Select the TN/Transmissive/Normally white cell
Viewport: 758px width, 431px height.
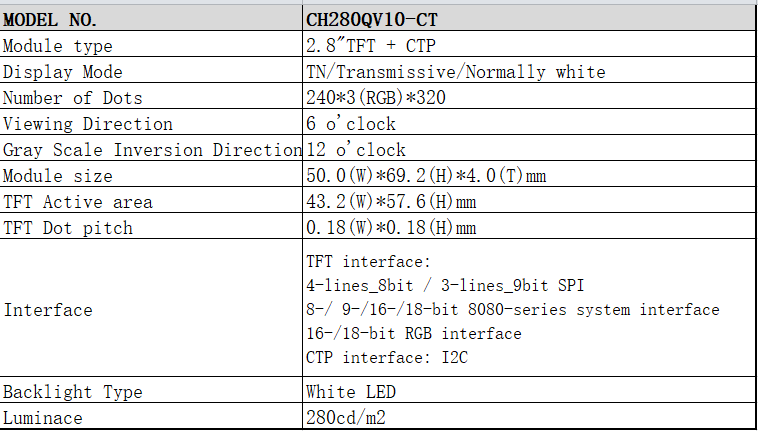pyautogui.click(x=456, y=72)
